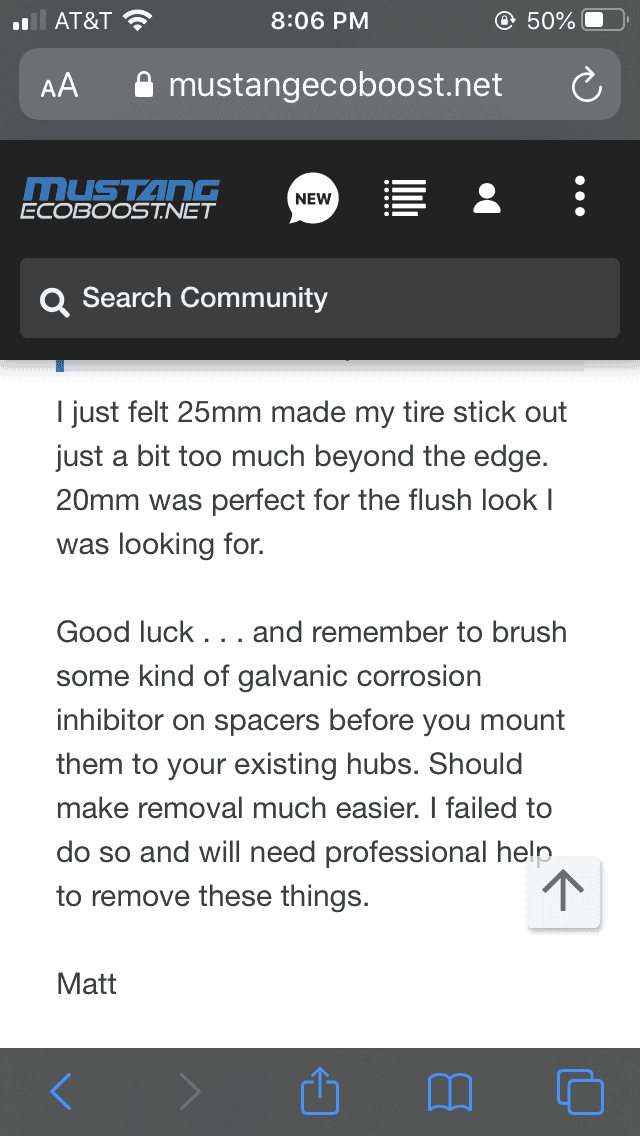Image resolution: width=640 pixels, height=1136 pixels.
Task: Tap the search magnifier icon
Action: (x=55, y=301)
